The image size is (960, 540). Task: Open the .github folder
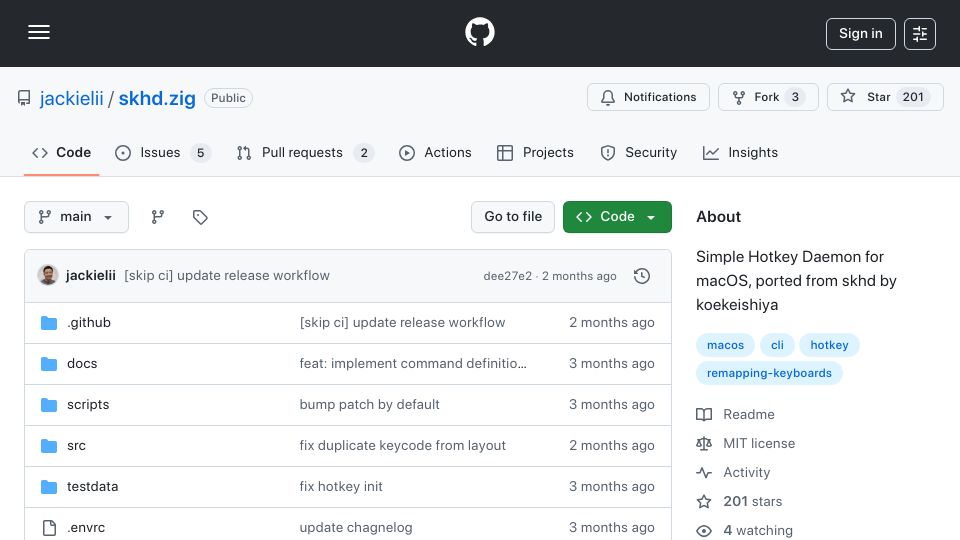click(89, 323)
